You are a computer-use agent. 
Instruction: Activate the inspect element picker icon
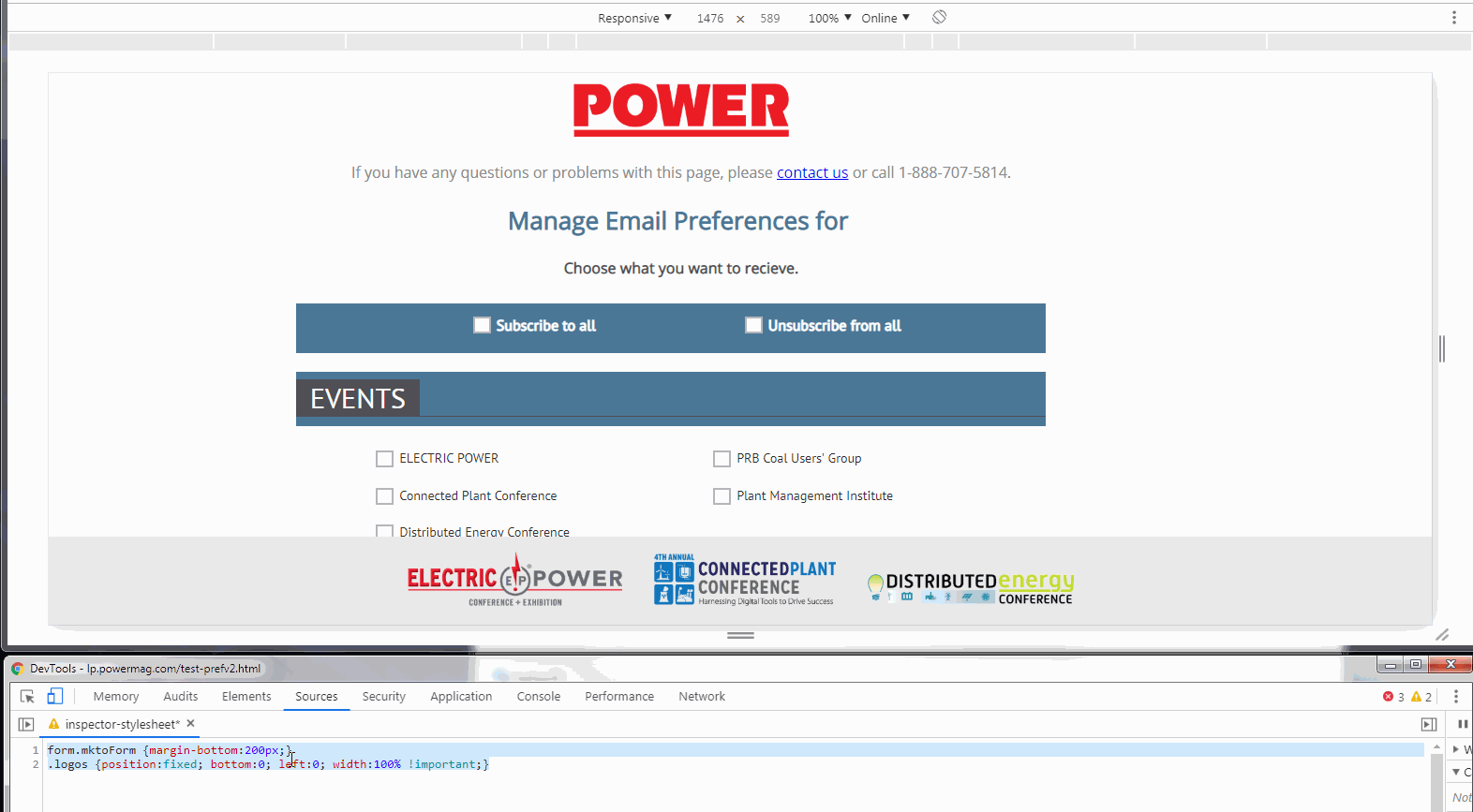pos(27,696)
